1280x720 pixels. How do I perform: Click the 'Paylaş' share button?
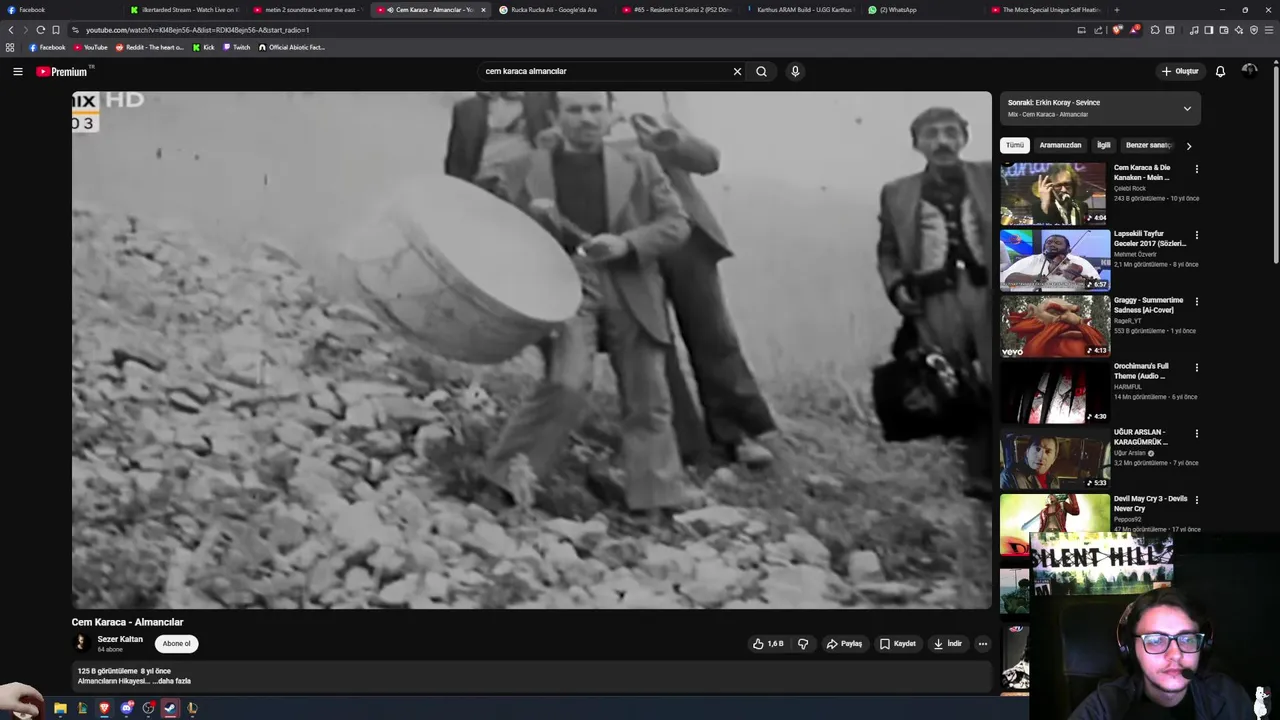[x=844, y=644]
